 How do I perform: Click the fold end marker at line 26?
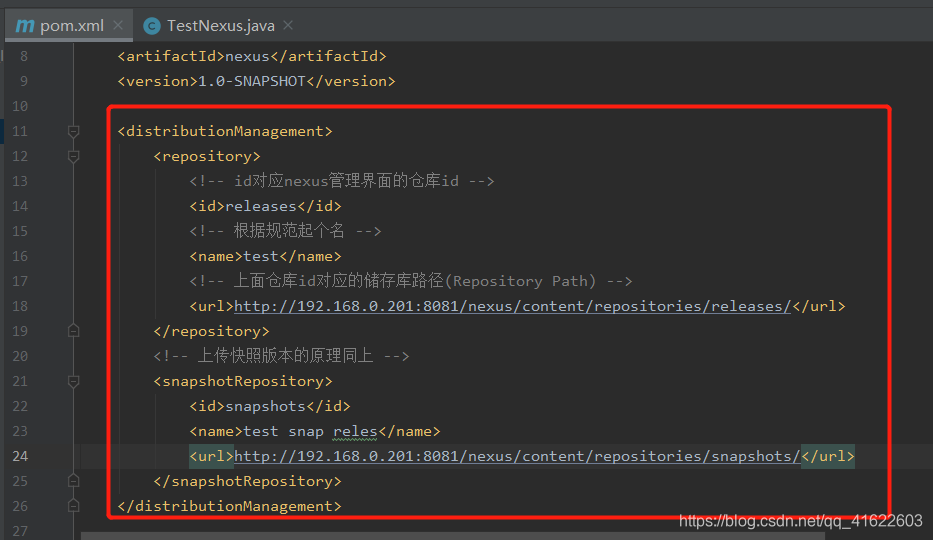(74, 506)
